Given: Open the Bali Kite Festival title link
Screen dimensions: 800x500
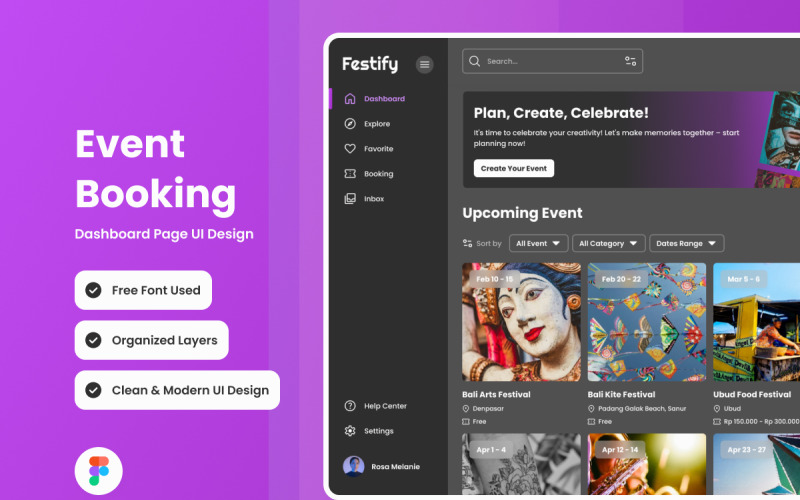Looking at the screenshot, I should coord(621,395).
